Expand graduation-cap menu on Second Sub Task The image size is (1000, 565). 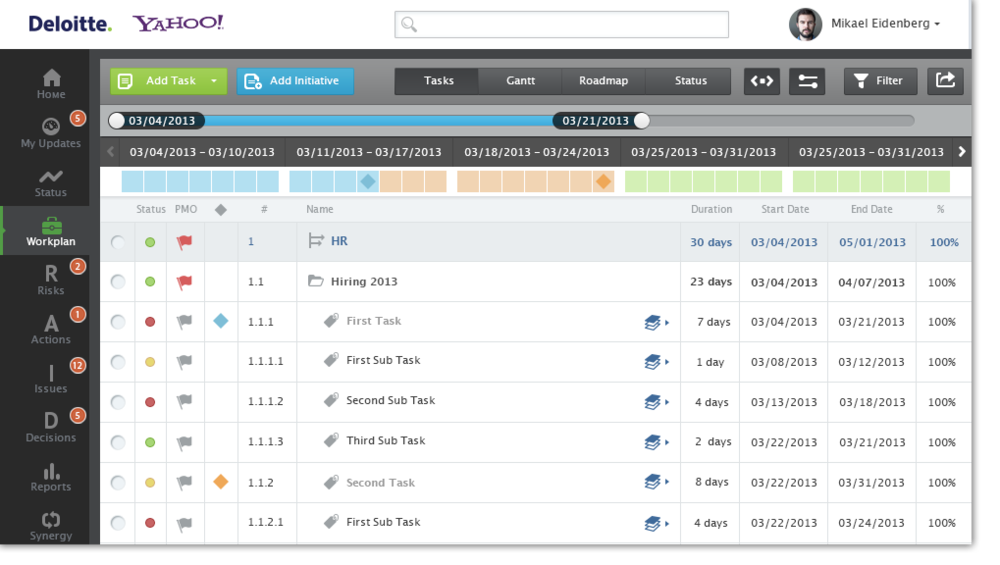[656, 402]
